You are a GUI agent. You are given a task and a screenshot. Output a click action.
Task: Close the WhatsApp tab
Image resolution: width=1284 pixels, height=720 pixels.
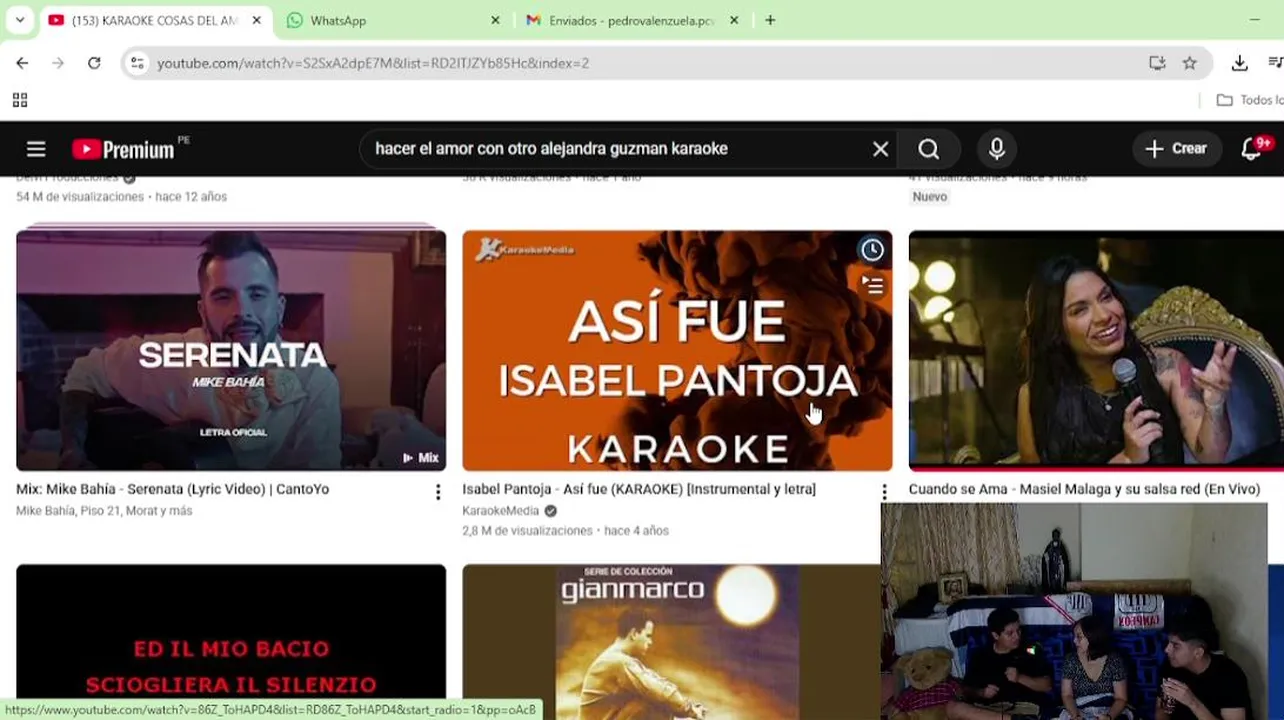click(495, 20)
